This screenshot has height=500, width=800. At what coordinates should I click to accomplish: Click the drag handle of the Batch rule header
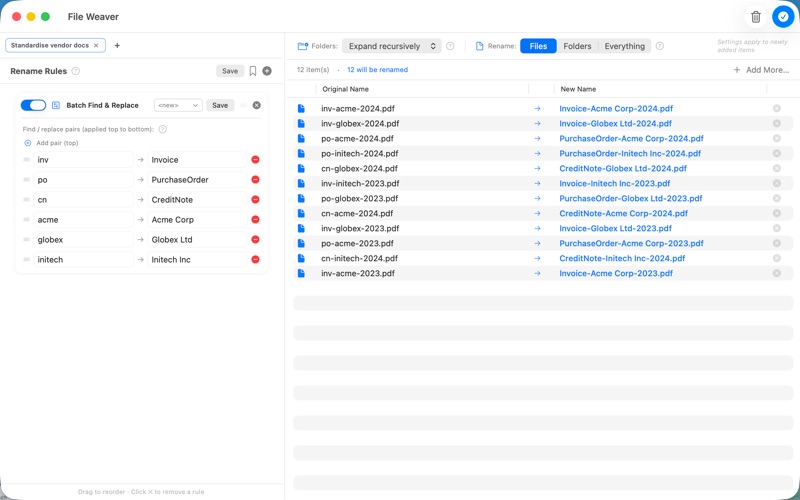click(x=243, y=105)
